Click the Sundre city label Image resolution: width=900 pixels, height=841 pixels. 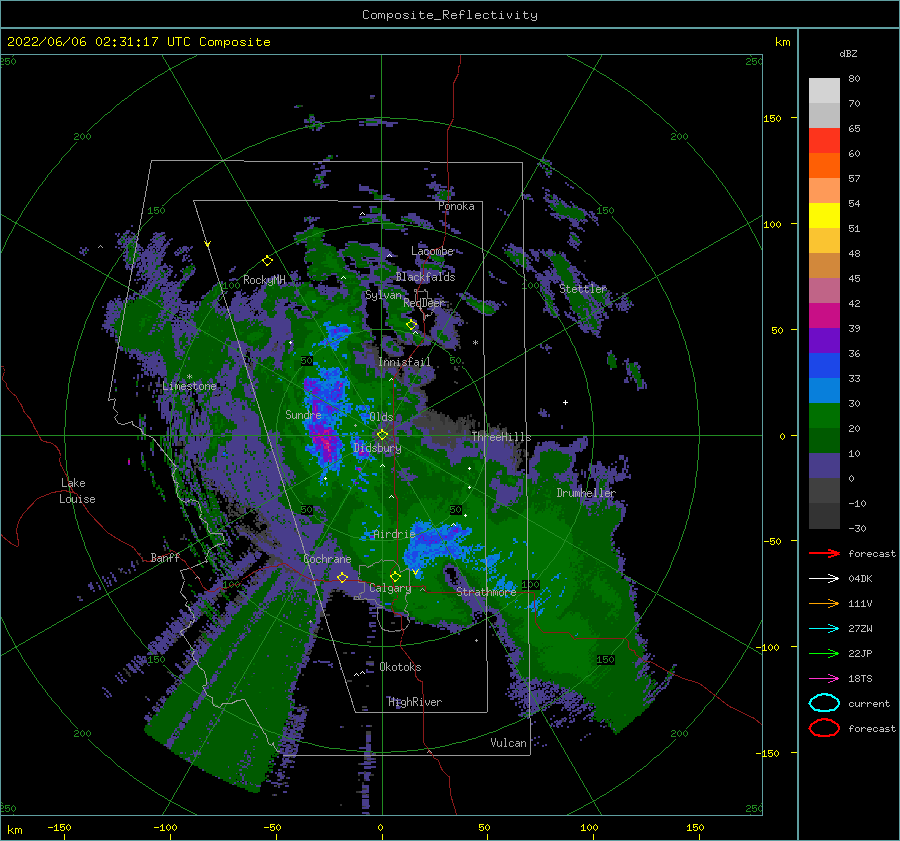coord(304,414)
